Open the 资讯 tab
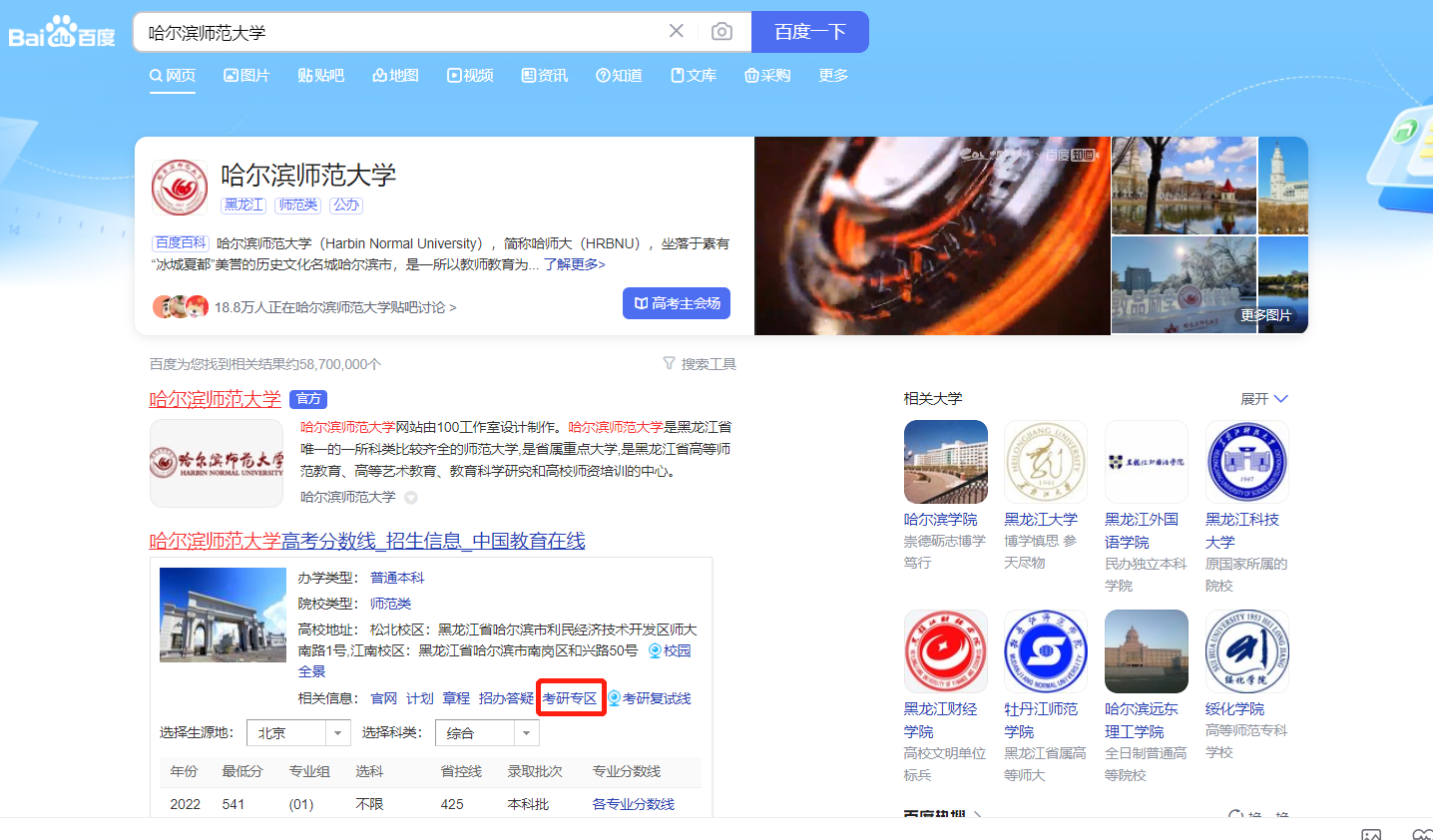Viewport: 1433px width, 840px height. 545,75
